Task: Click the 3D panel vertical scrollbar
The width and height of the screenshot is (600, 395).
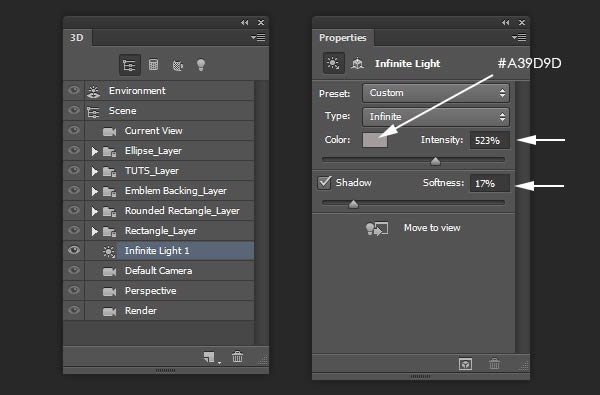Action: tap(261, 212)
